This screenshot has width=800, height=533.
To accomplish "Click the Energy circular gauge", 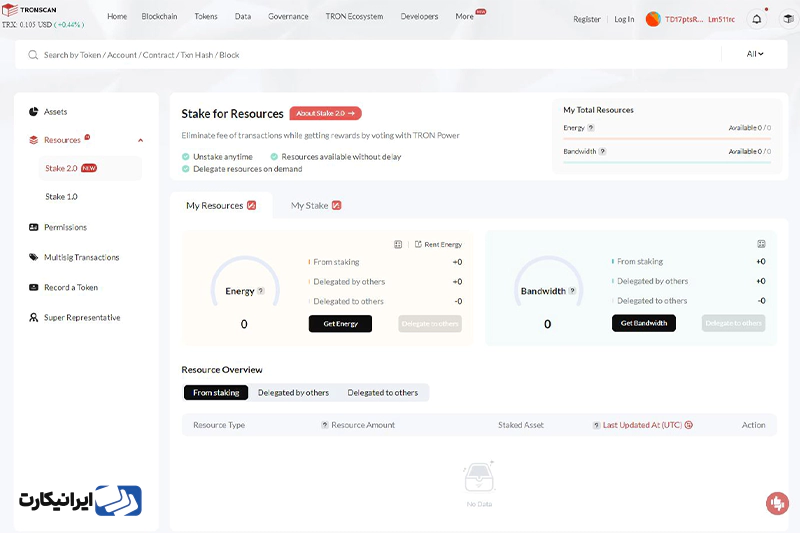I will [245, 282].
